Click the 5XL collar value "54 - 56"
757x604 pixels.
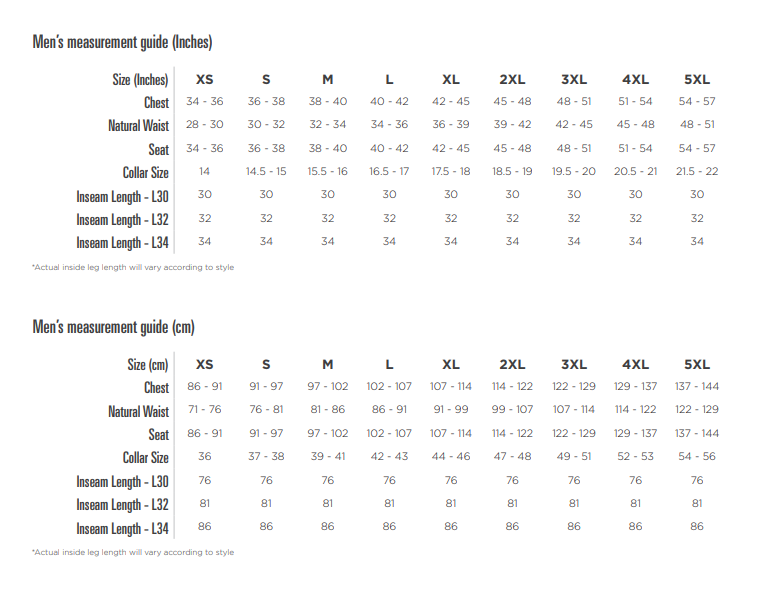tap(697, 457)
